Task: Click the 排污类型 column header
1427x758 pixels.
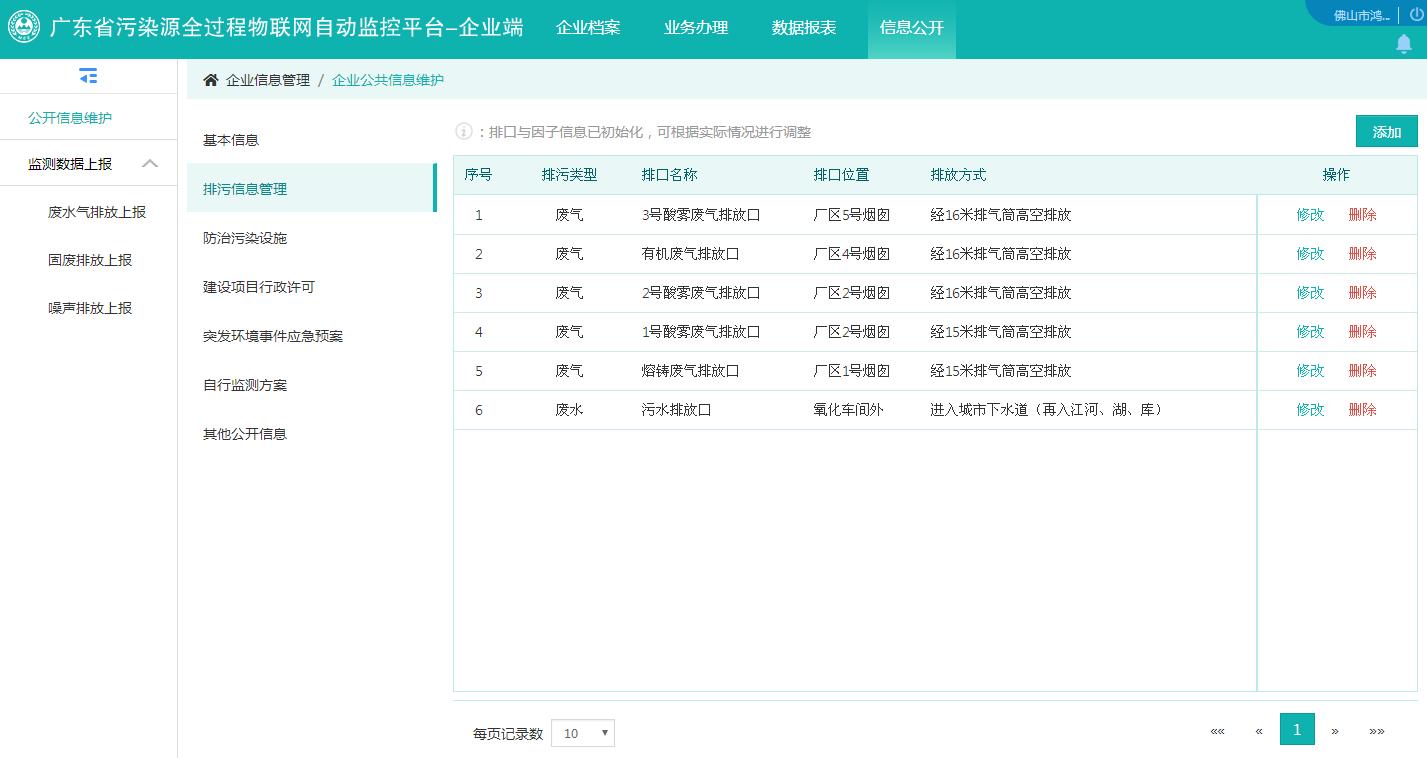Action: point(569,175)
